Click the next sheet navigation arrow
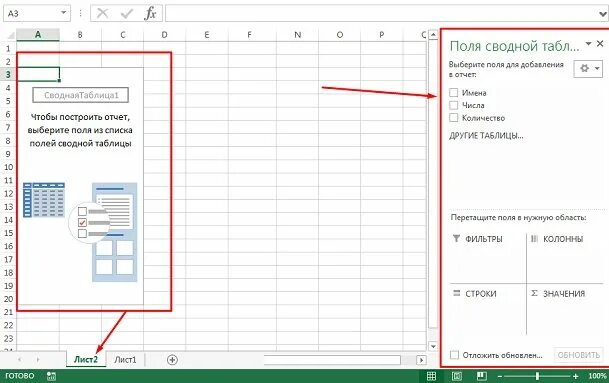Image resolution: width=609 pixels, height=383 pixels. pos(38,360)
